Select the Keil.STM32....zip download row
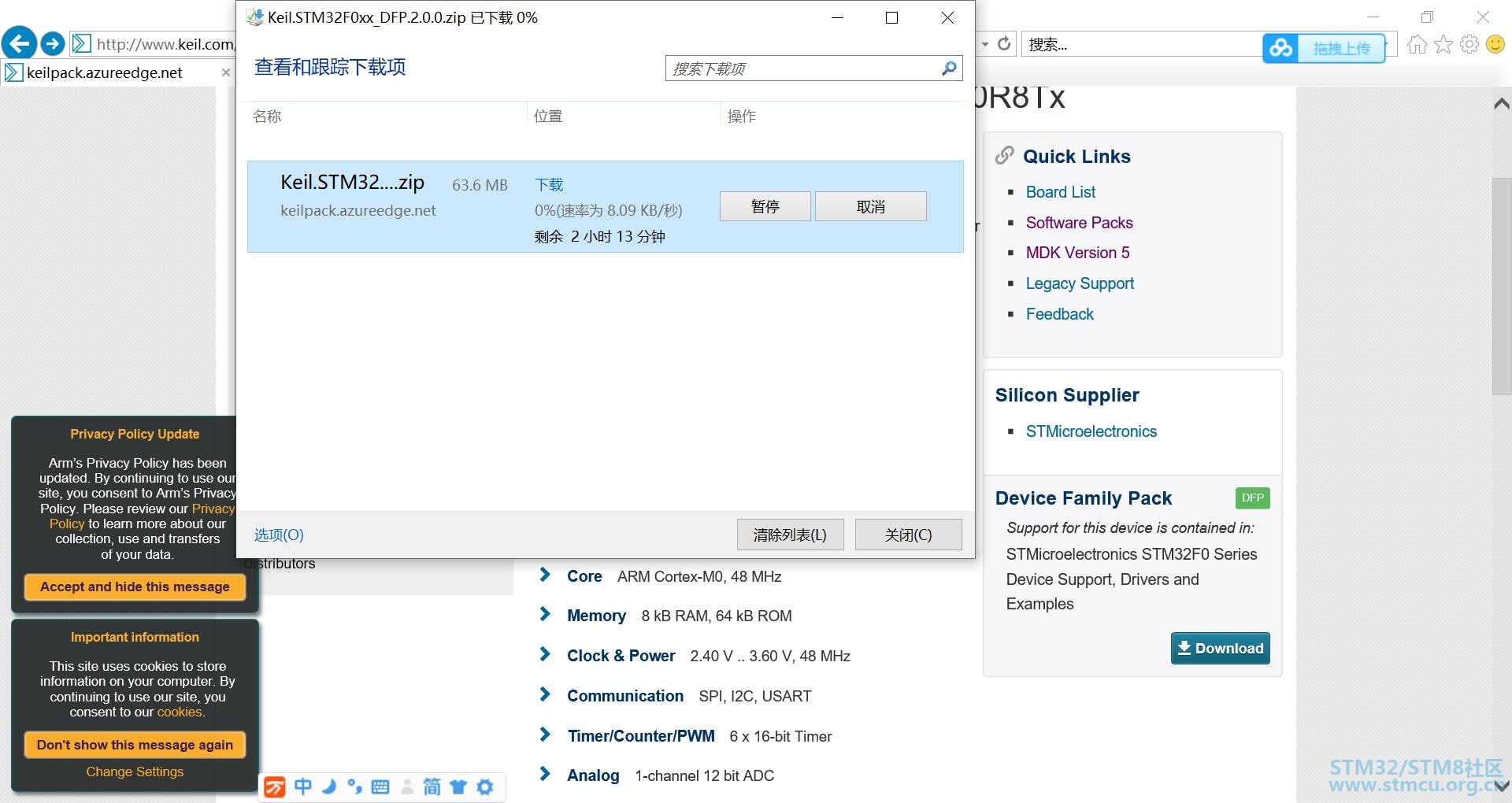1512x803 pixels. tap(605, 206)
